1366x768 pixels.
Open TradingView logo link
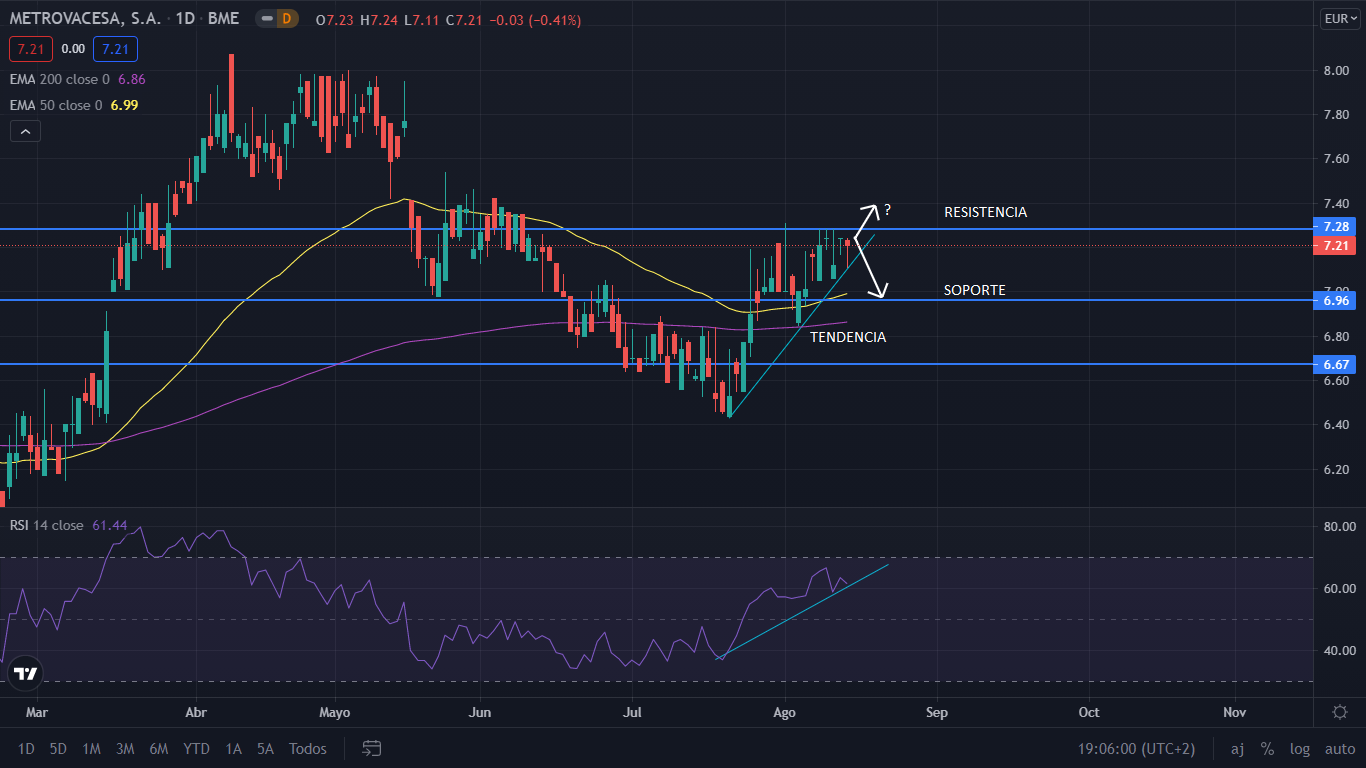25,673
